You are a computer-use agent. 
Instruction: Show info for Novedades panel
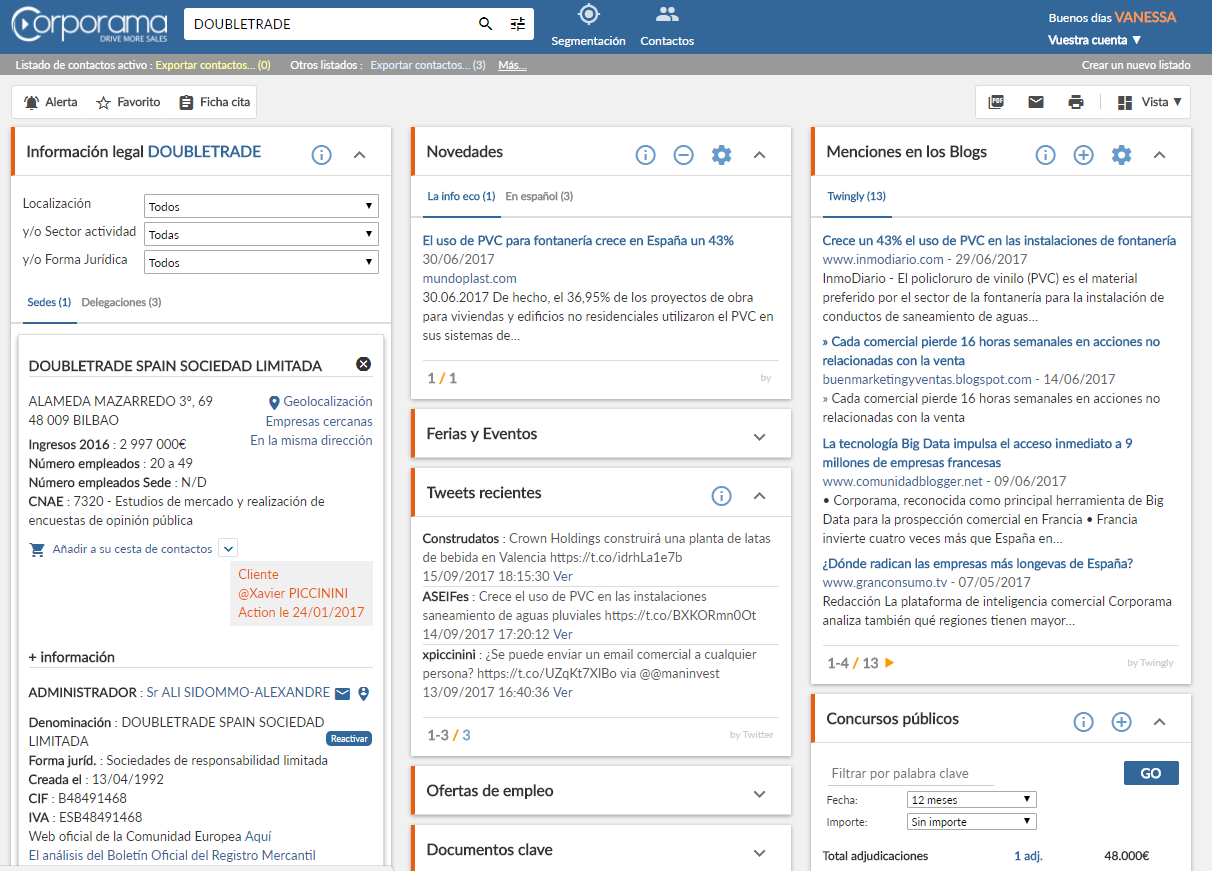point(645,155)
